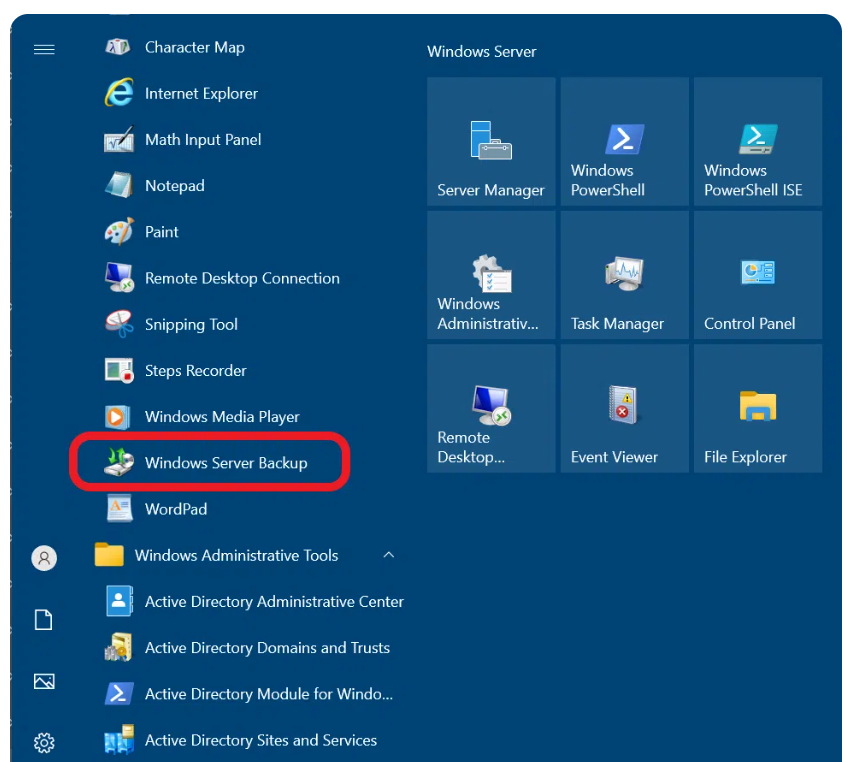Image resolution: width=857 pixels, height=762 pixels.
Task: Open Documents from the sidebar
Action: coord(44,620)
